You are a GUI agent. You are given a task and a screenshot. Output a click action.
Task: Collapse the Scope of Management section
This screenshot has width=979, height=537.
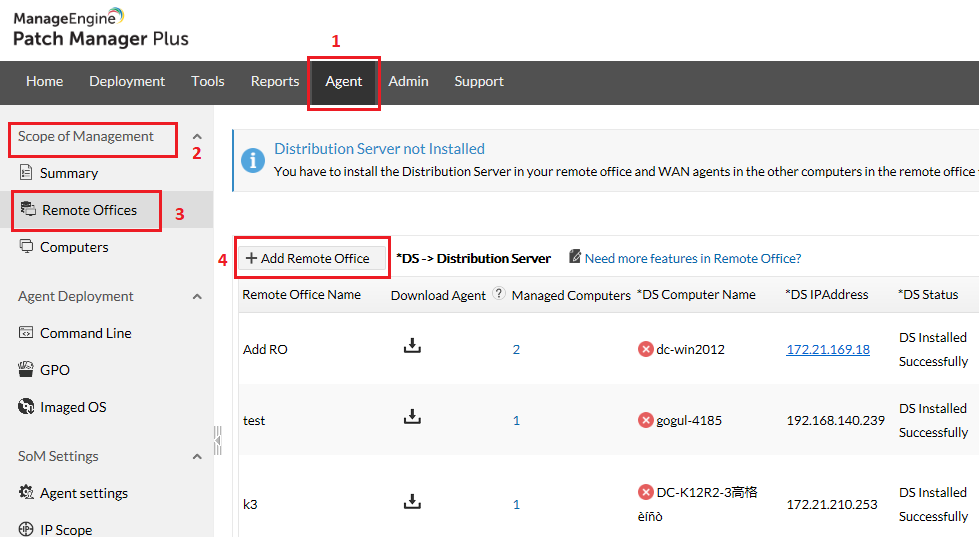(197, 136)
